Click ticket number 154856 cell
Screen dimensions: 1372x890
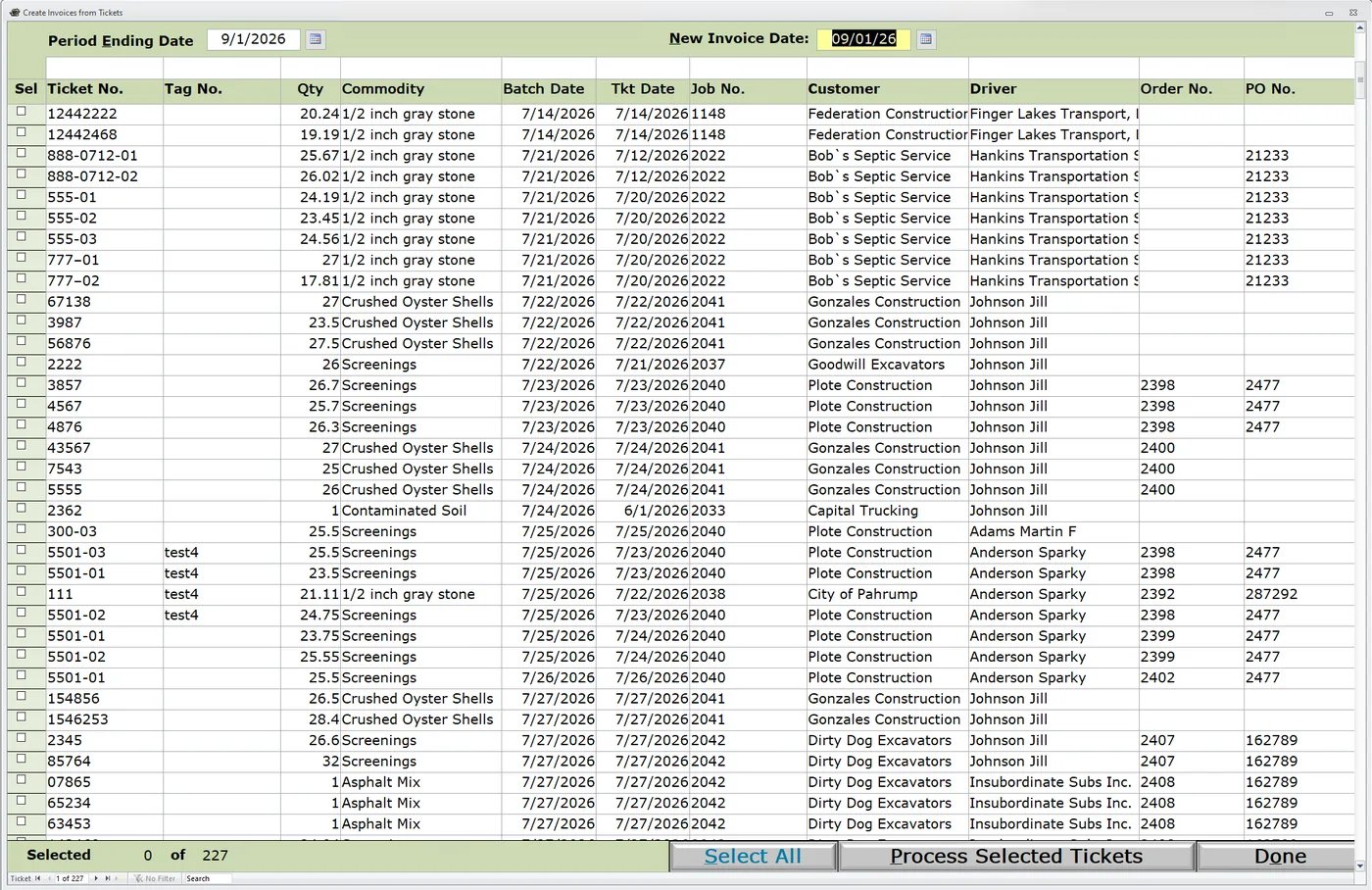coord(104,699)
